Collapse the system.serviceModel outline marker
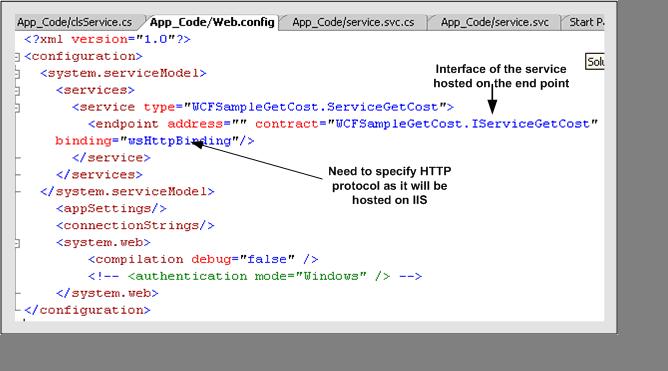 pos(17,74)
